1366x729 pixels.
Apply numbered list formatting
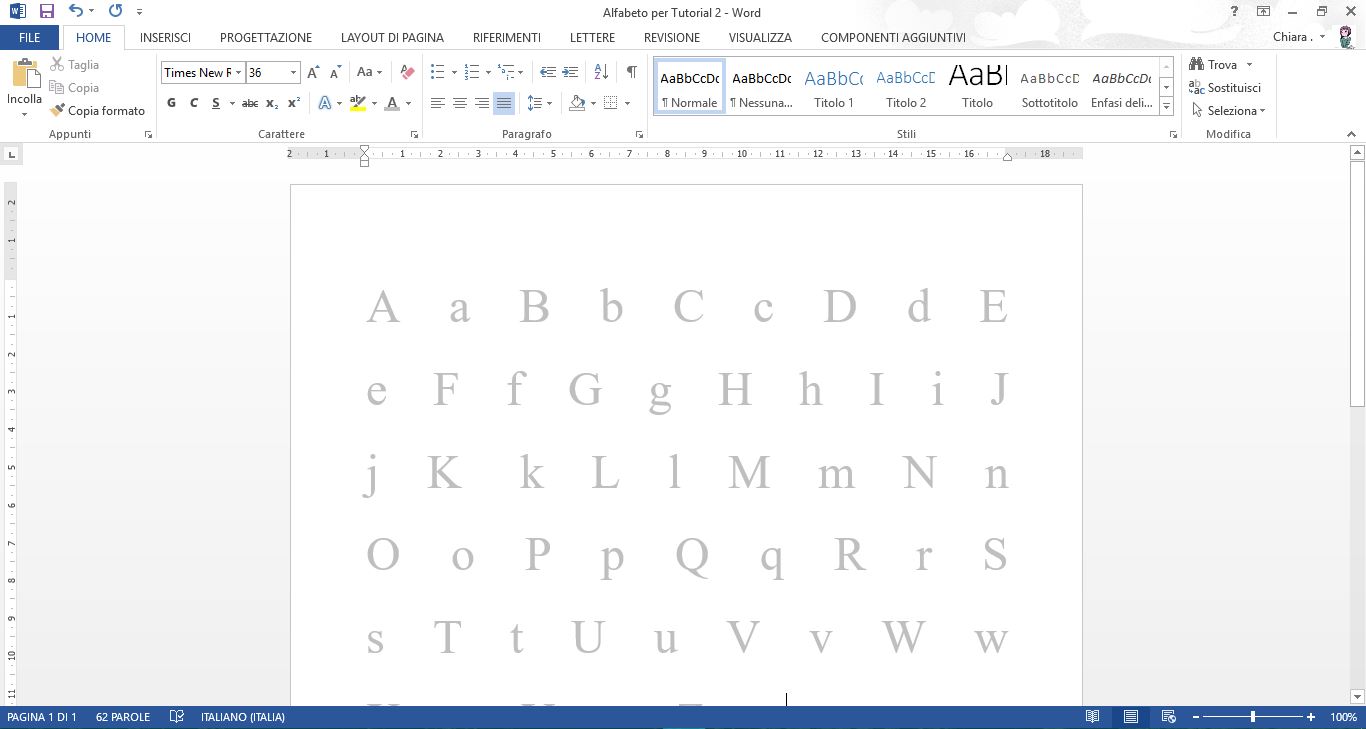coord(472,72)
